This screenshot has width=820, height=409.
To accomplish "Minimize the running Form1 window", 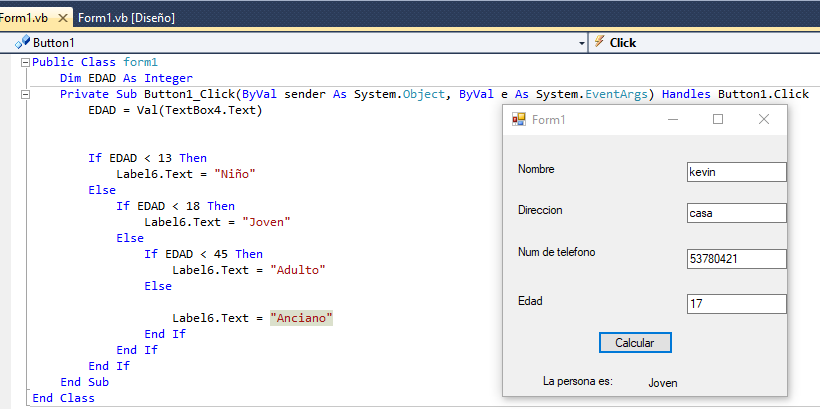I will [x=673, y=119].
